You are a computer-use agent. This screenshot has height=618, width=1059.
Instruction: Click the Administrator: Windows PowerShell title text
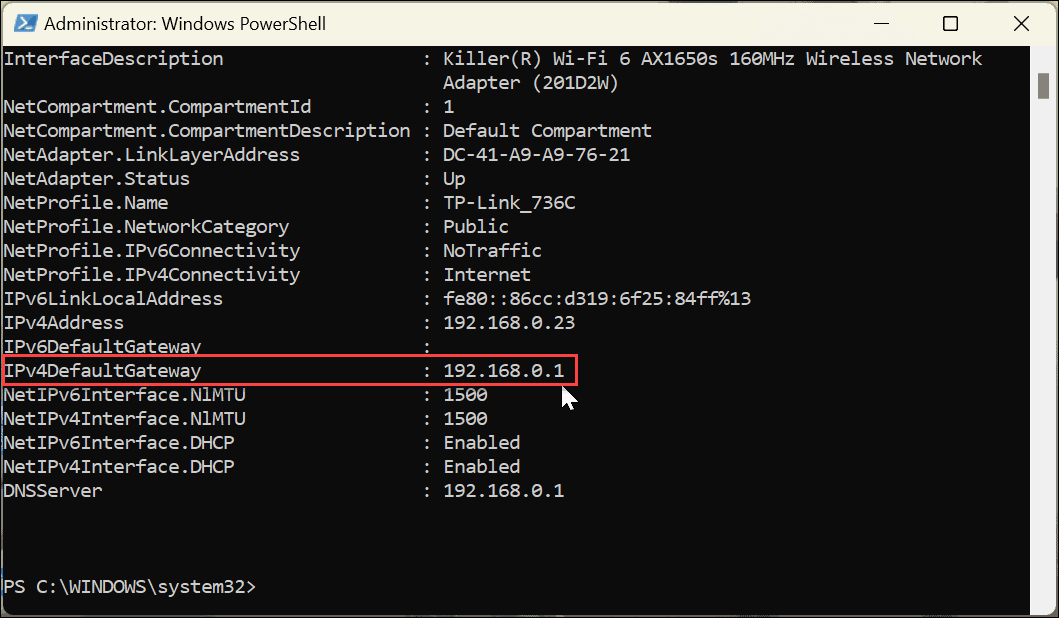pyautogui.click(x=185, y=22)
